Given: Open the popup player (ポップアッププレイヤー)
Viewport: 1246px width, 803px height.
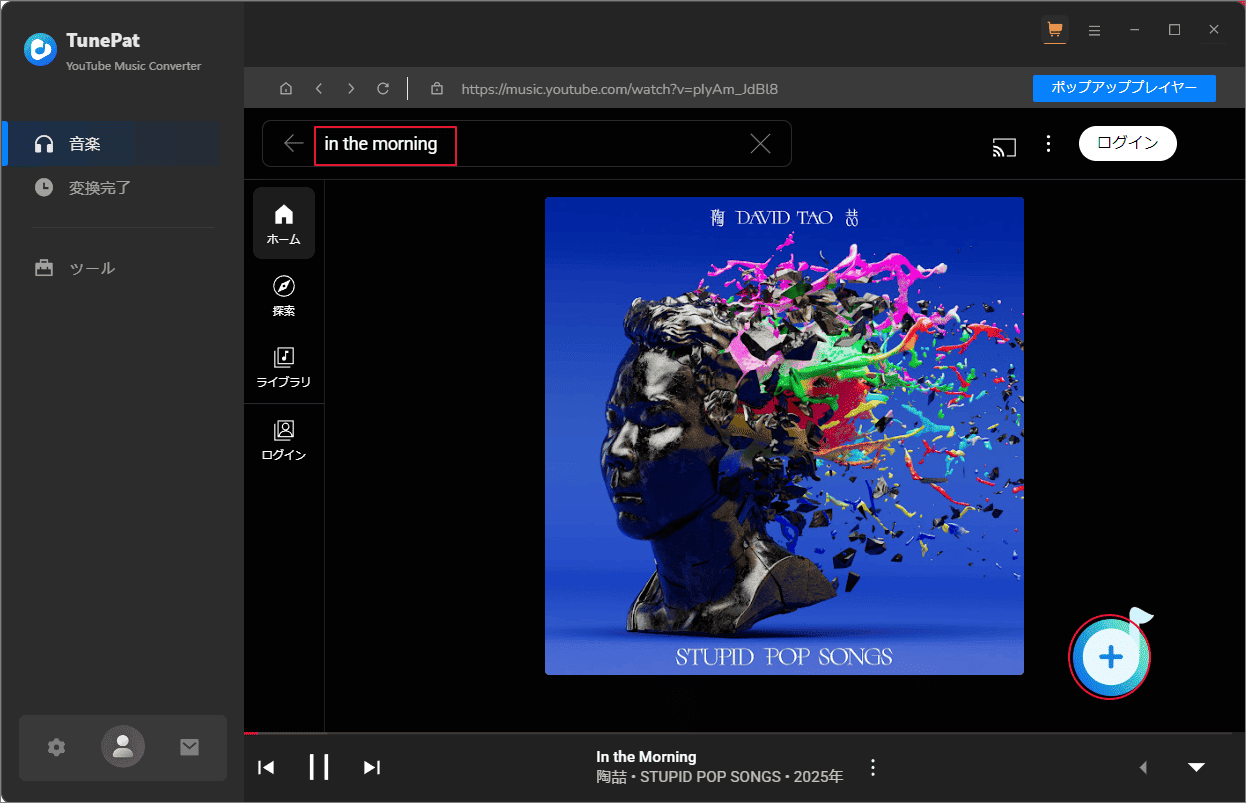Looking at the screenshot, I should click(1124, 88).
